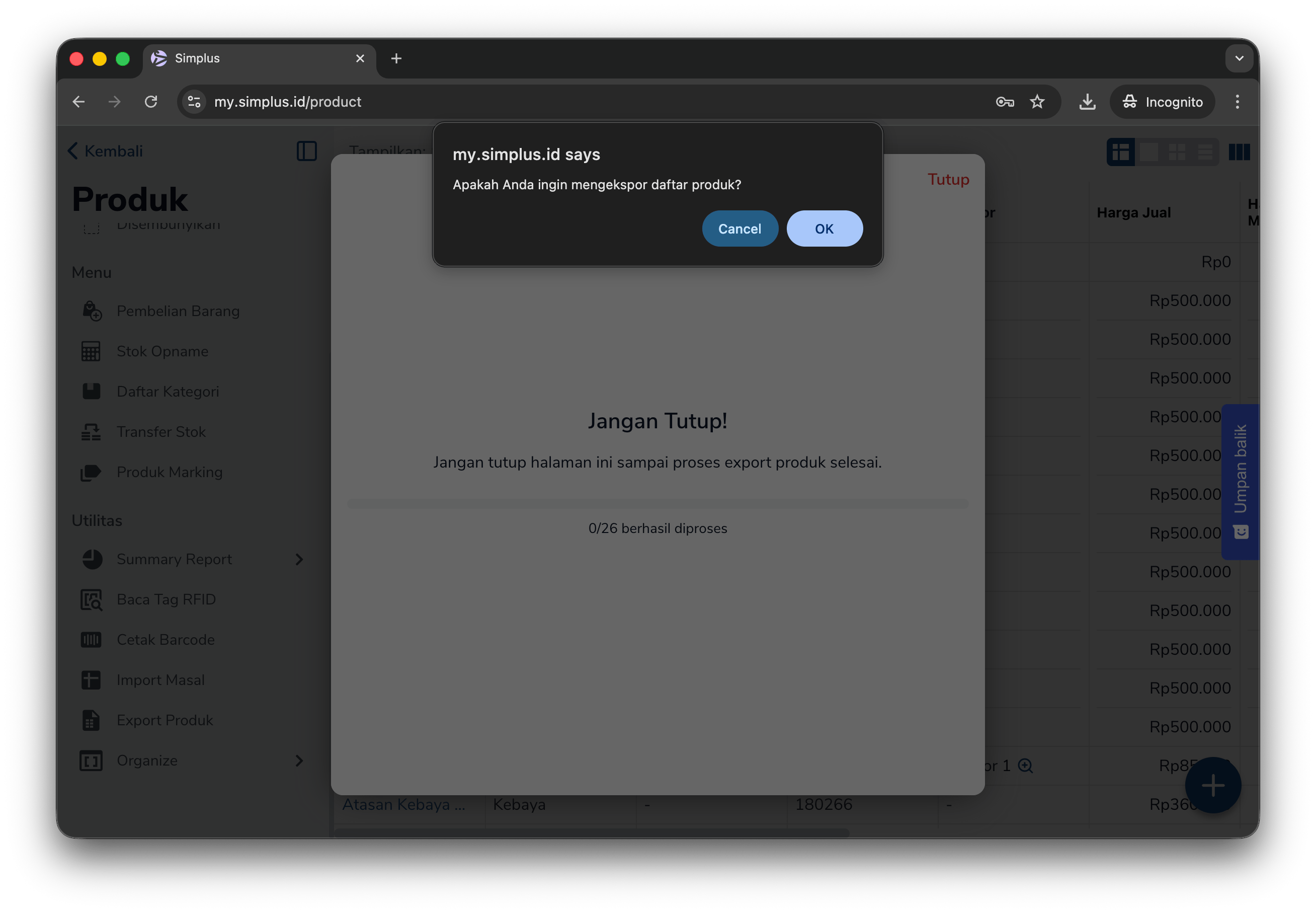Open the Summary Report pie chart icon
This screenshot has width=1316, height=913.
pos(92,559)
